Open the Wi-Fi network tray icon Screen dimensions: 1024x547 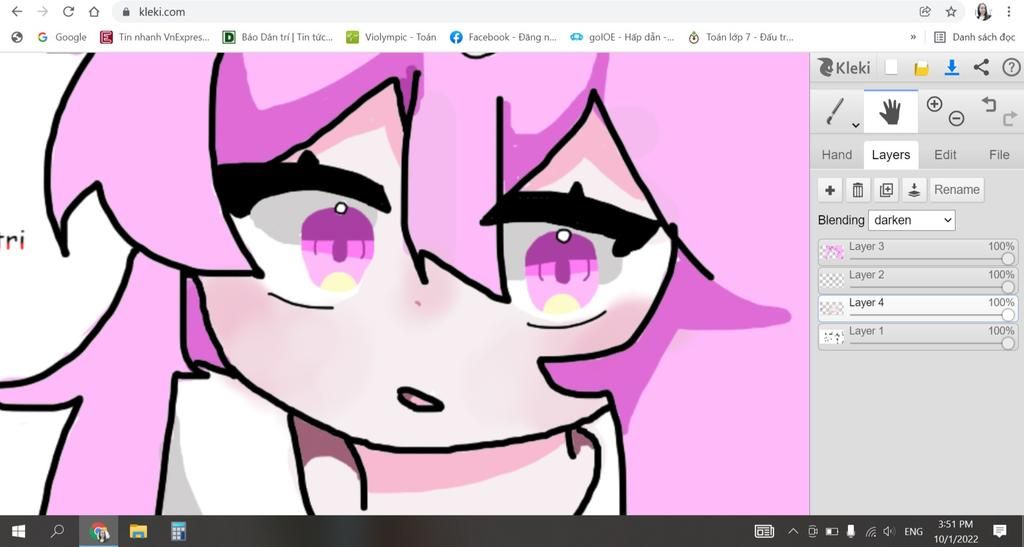[x=871, y=531]
